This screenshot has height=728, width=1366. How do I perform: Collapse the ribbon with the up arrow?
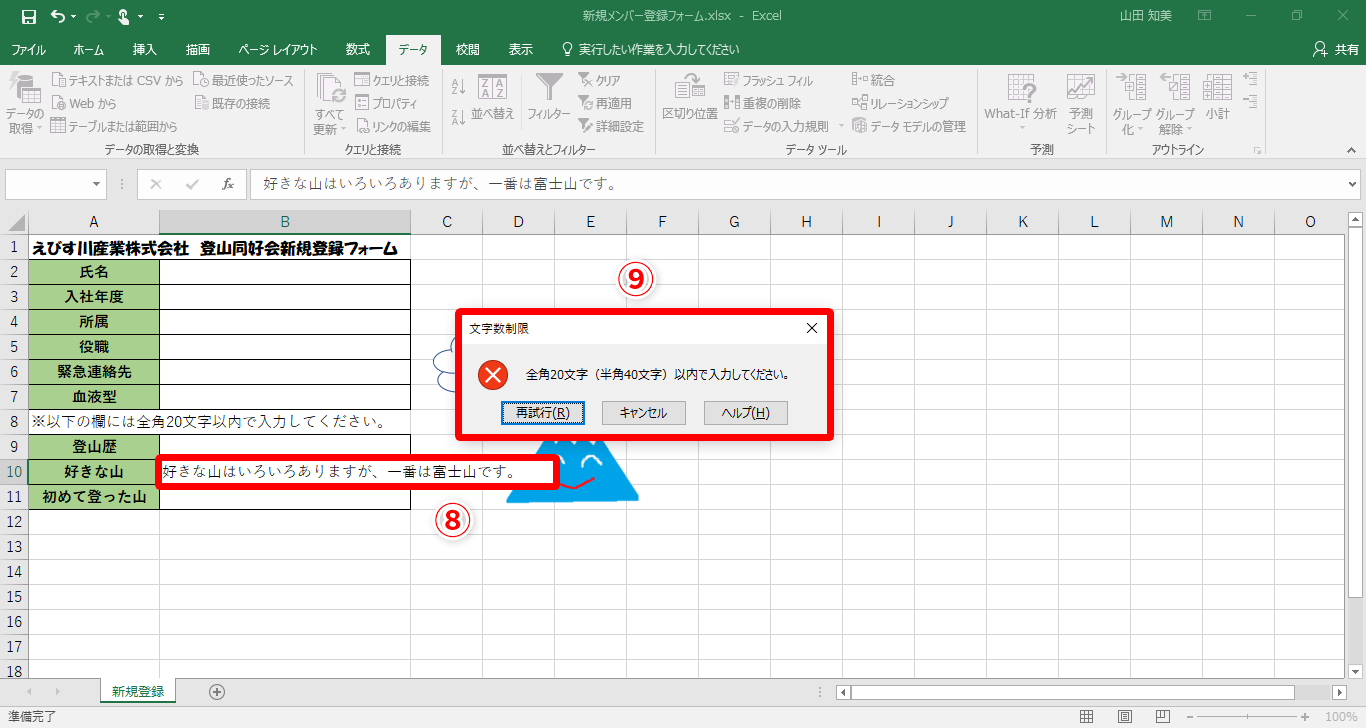1351,150
